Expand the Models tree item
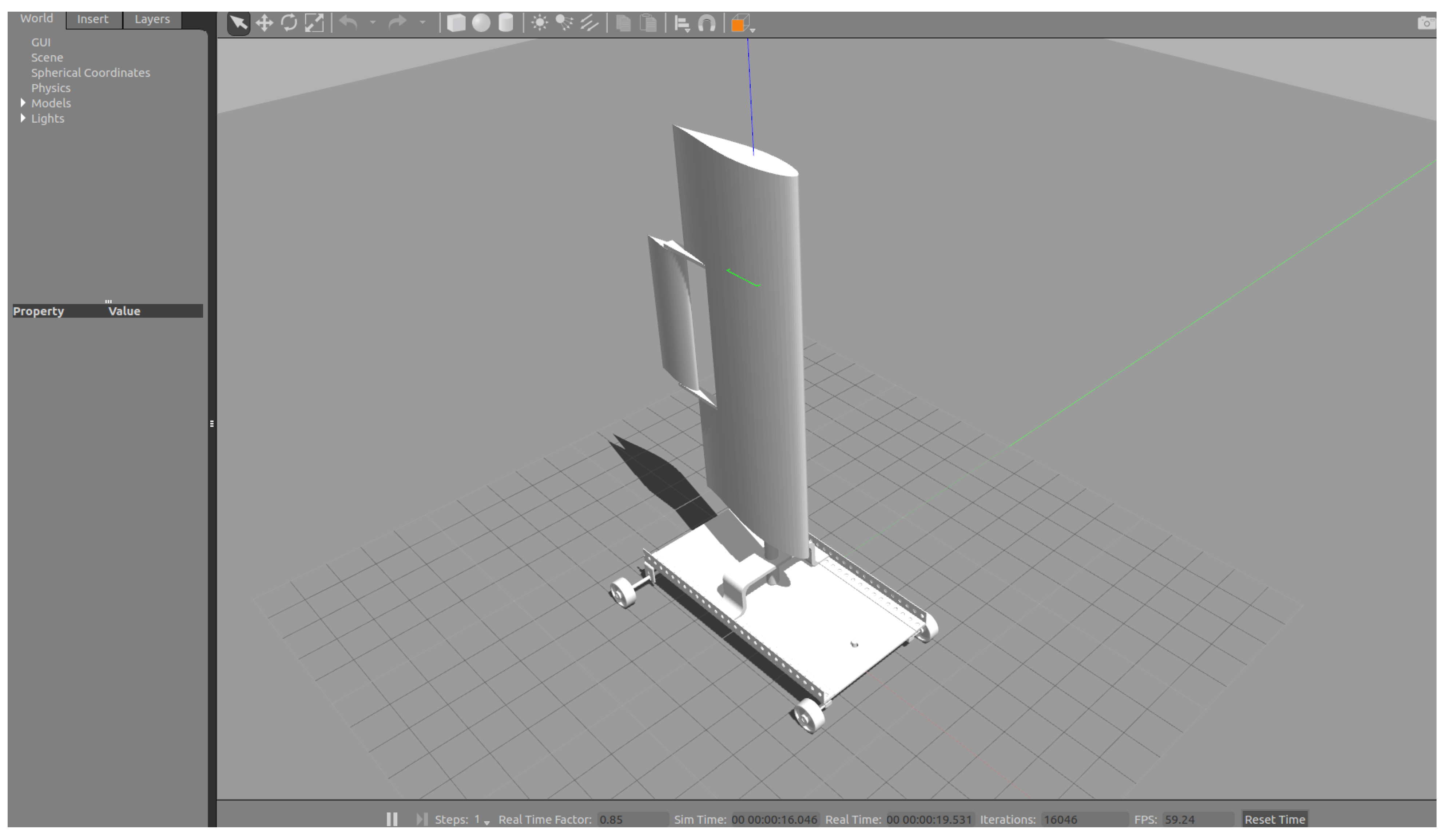Screen dimensions: 1446x840 coord(23,103)
